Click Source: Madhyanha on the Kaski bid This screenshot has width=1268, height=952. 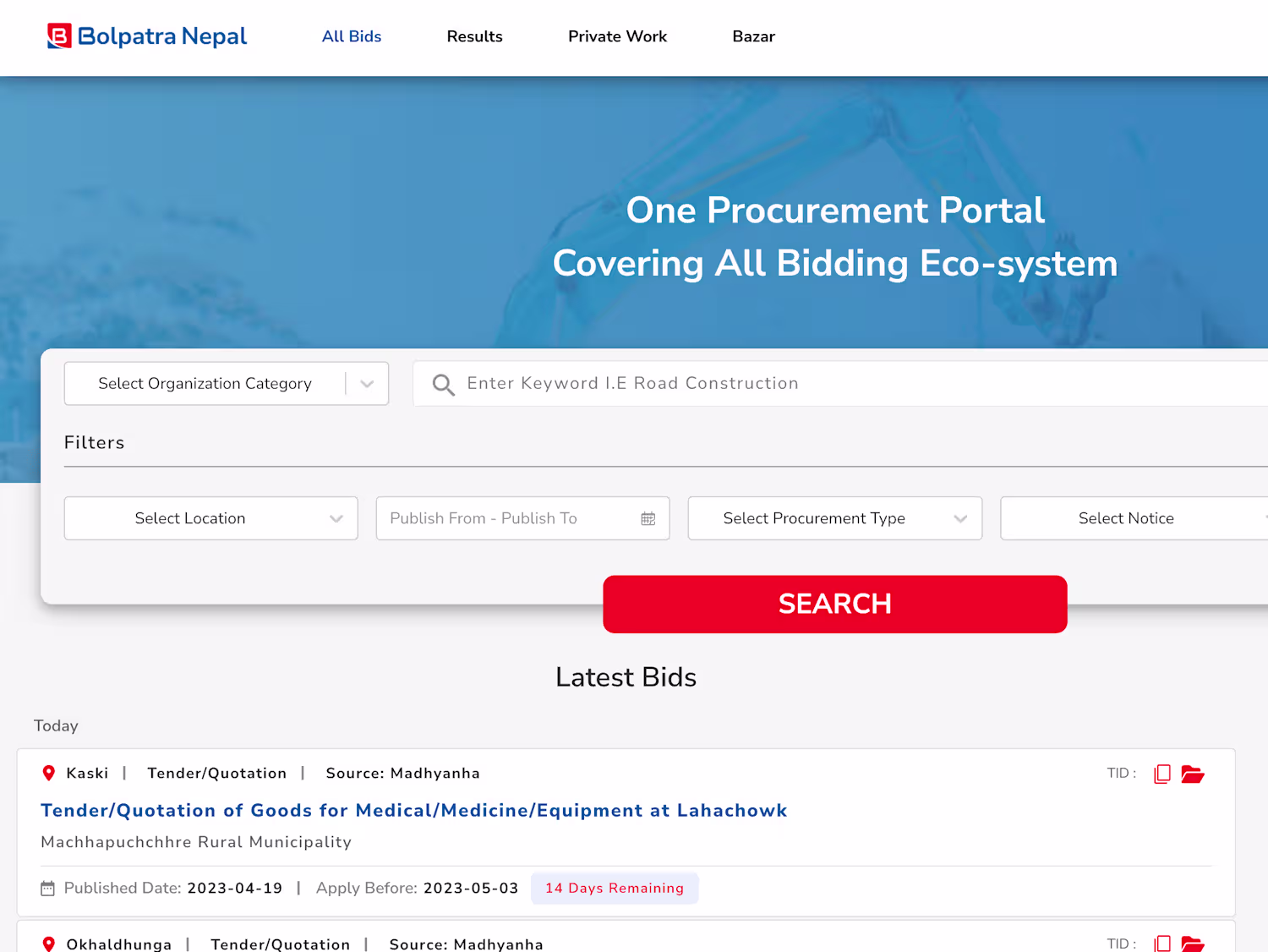(403, 774)
